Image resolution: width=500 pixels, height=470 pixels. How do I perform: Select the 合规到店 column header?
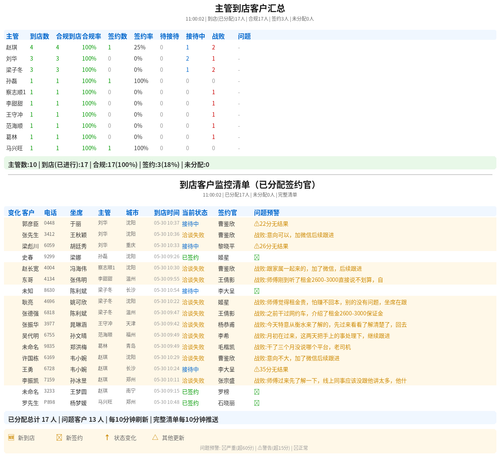69,36
